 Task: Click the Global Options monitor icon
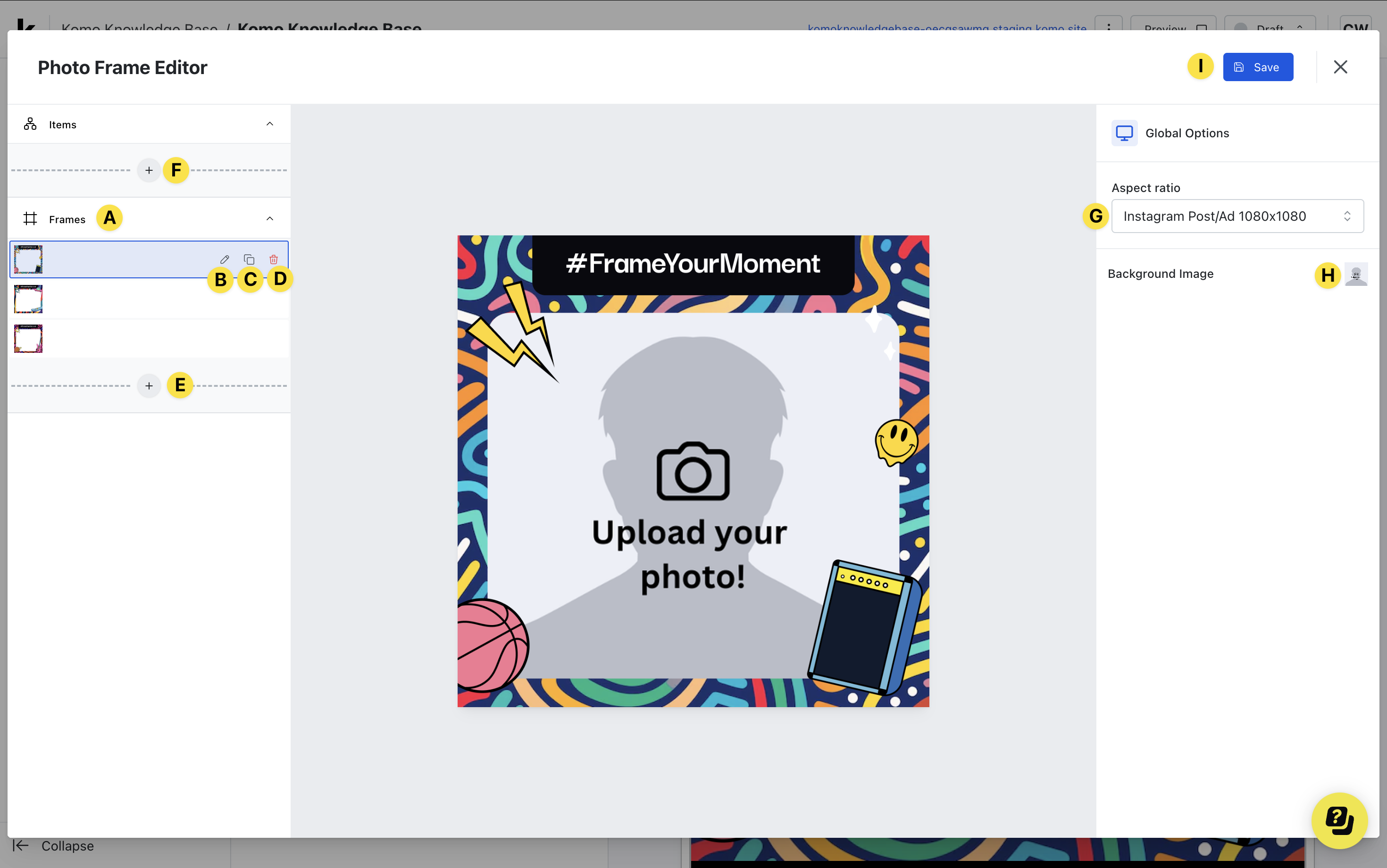[x=1124, y=133]
